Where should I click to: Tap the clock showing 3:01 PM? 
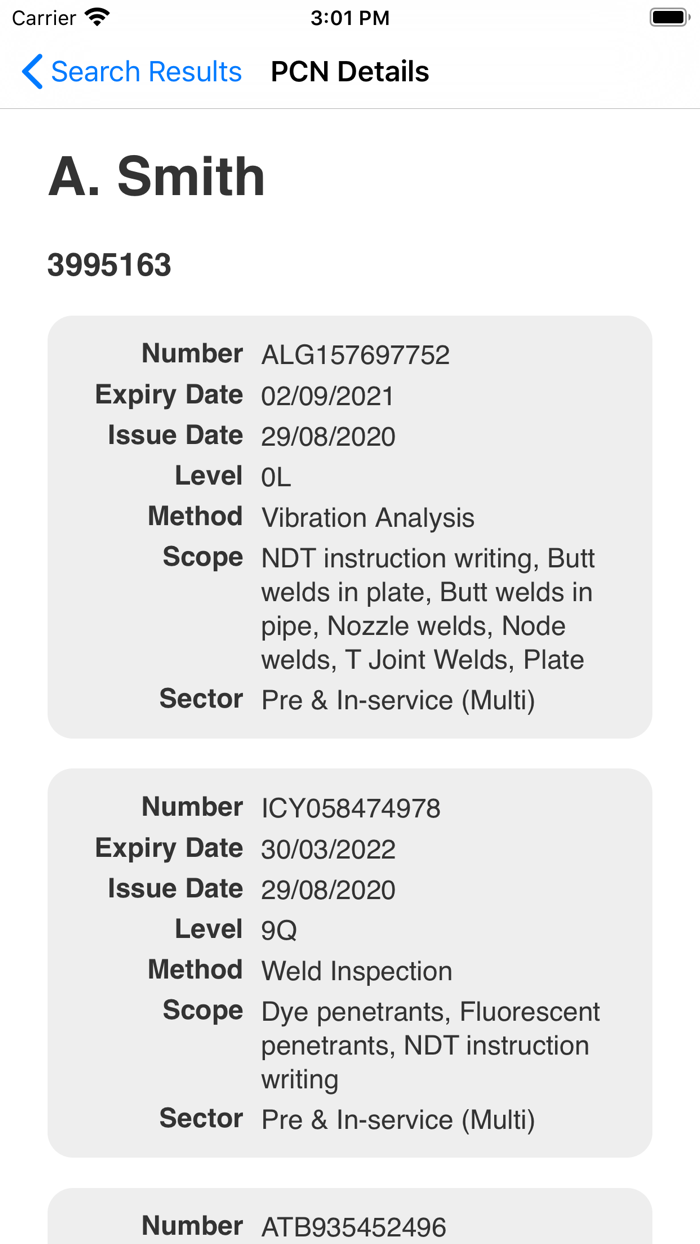pos(349,17)
